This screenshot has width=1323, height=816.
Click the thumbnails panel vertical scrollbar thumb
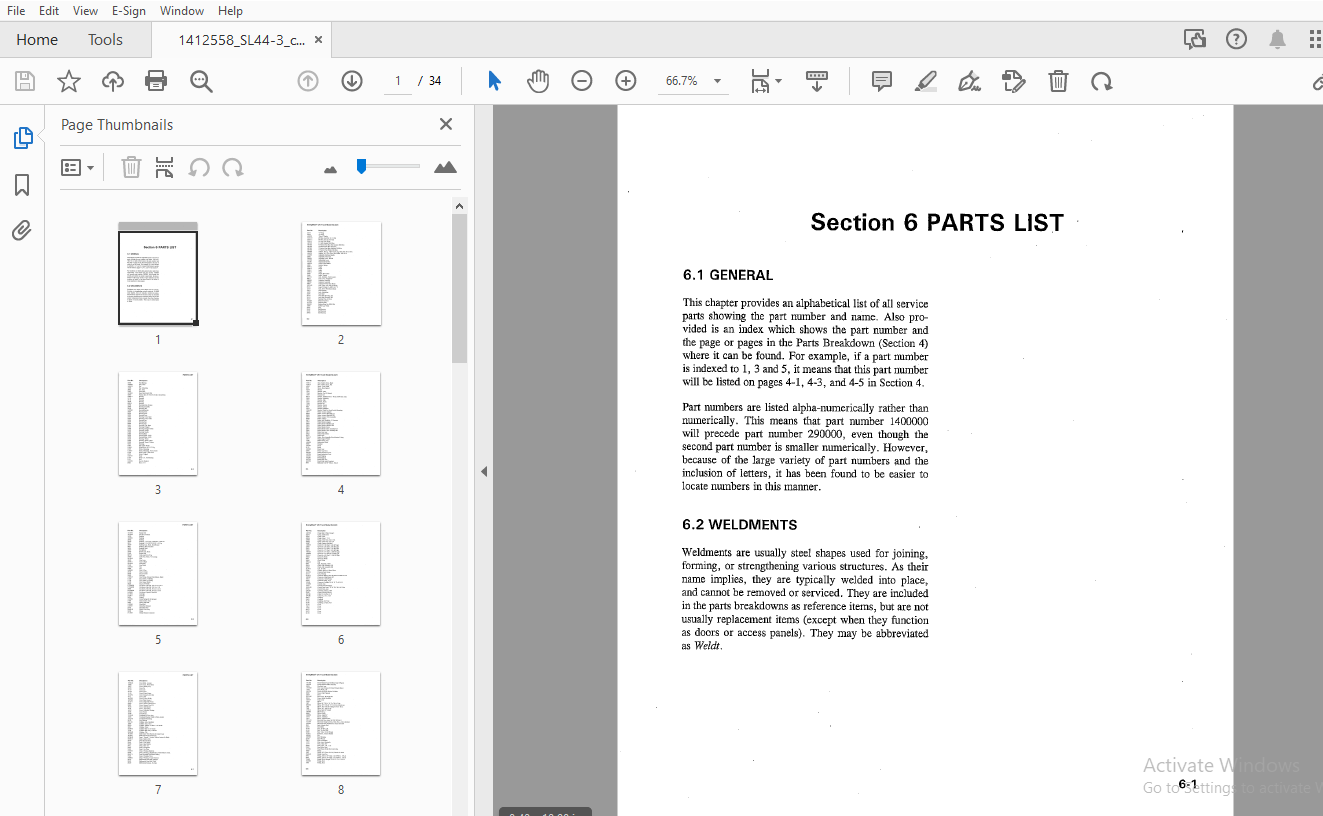click(x=459, y=288)
